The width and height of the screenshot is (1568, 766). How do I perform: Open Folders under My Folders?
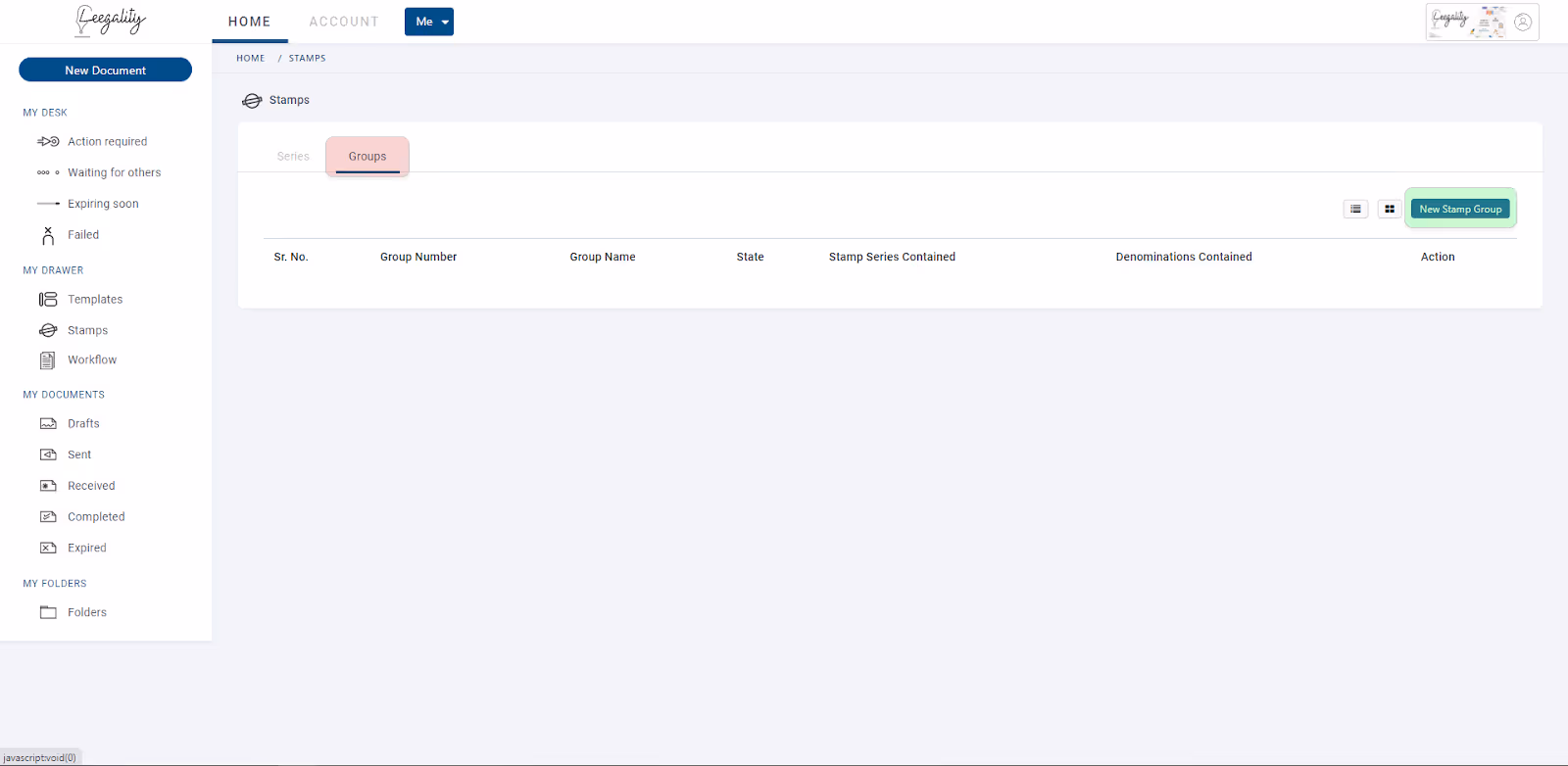[87, 612]
